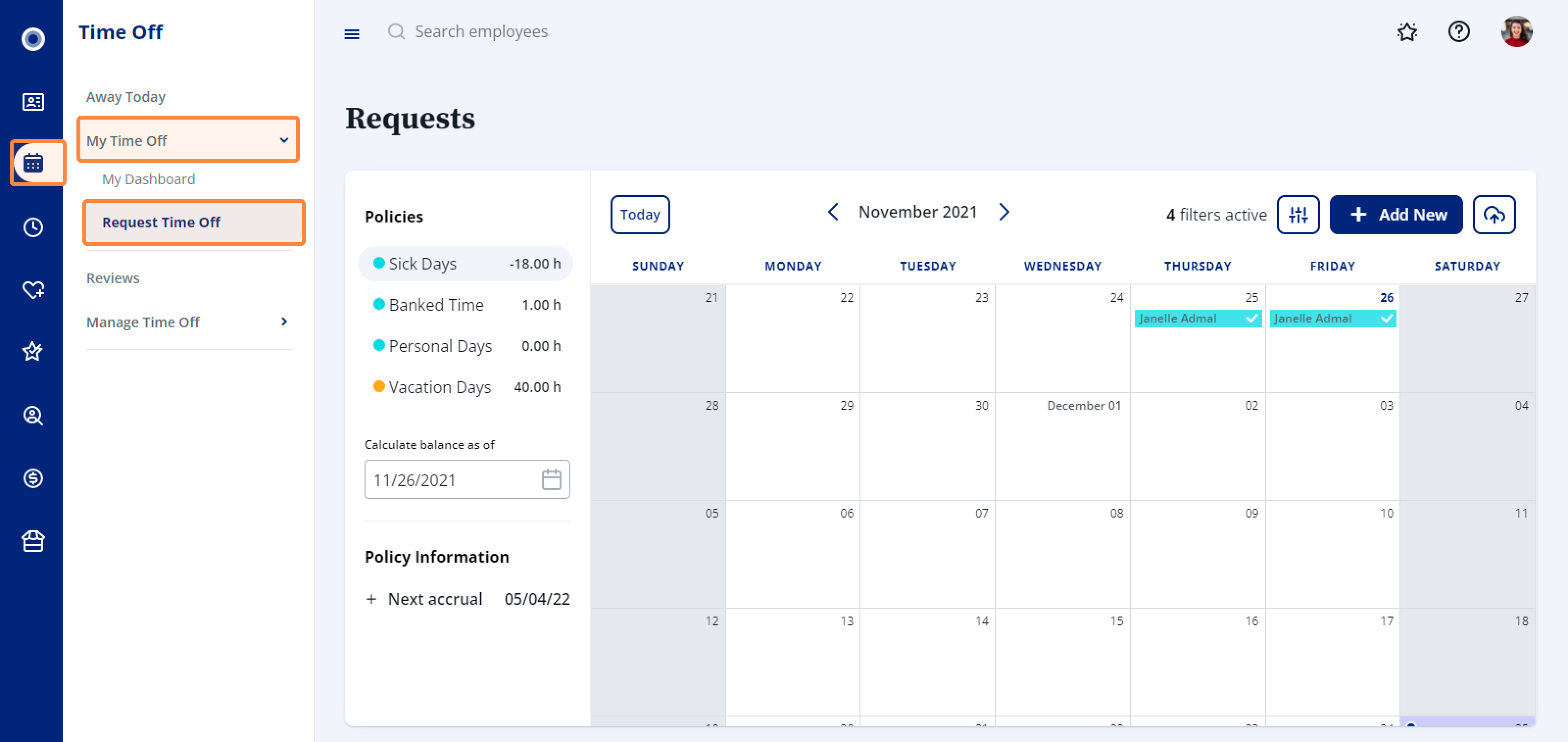Click November 2021 month label
The height and width of the screenshot is (742, 1568).
917,212
